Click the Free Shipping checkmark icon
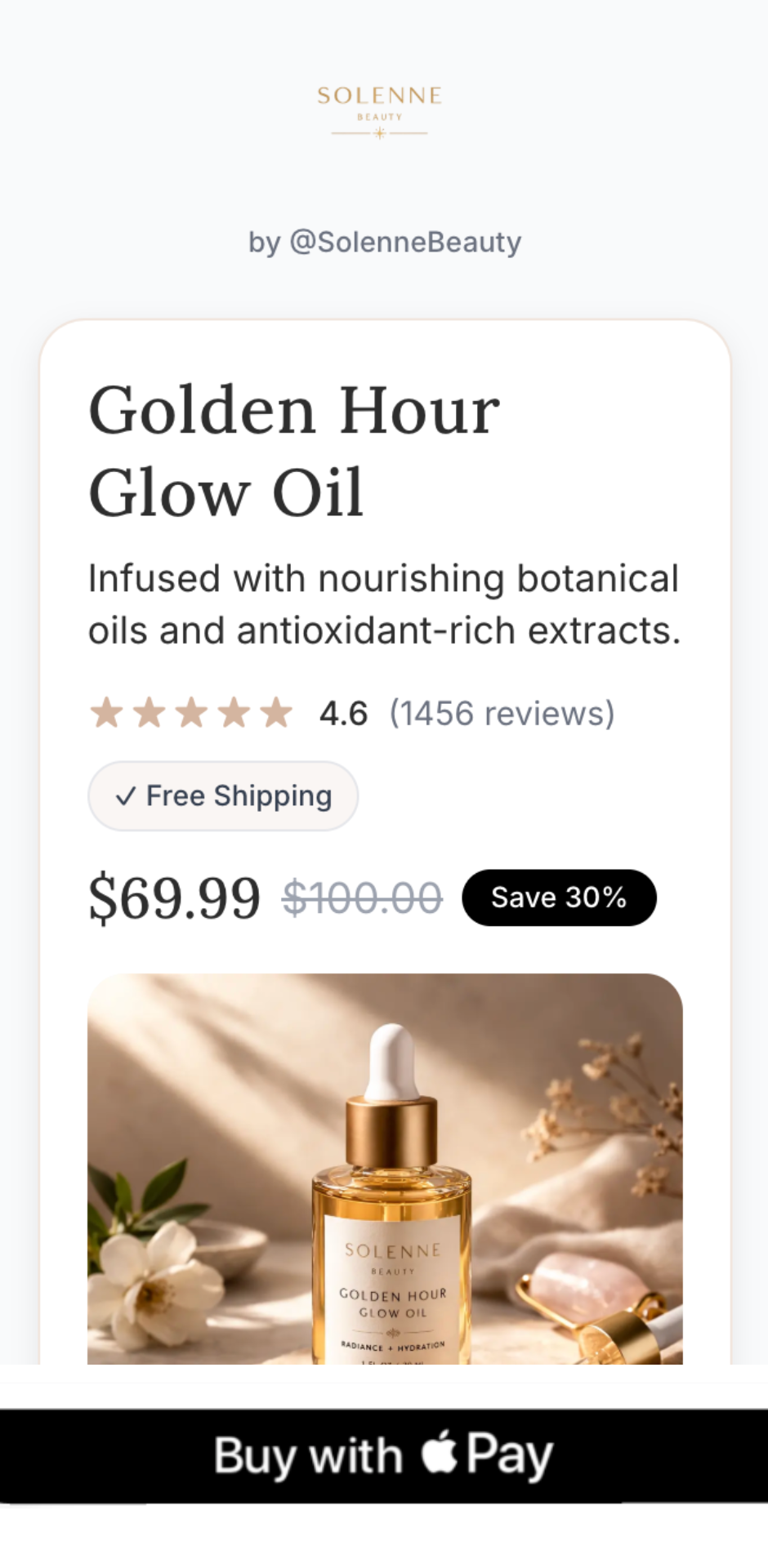768x1568 pixels. pyautogui.click(x=125, y=796)
